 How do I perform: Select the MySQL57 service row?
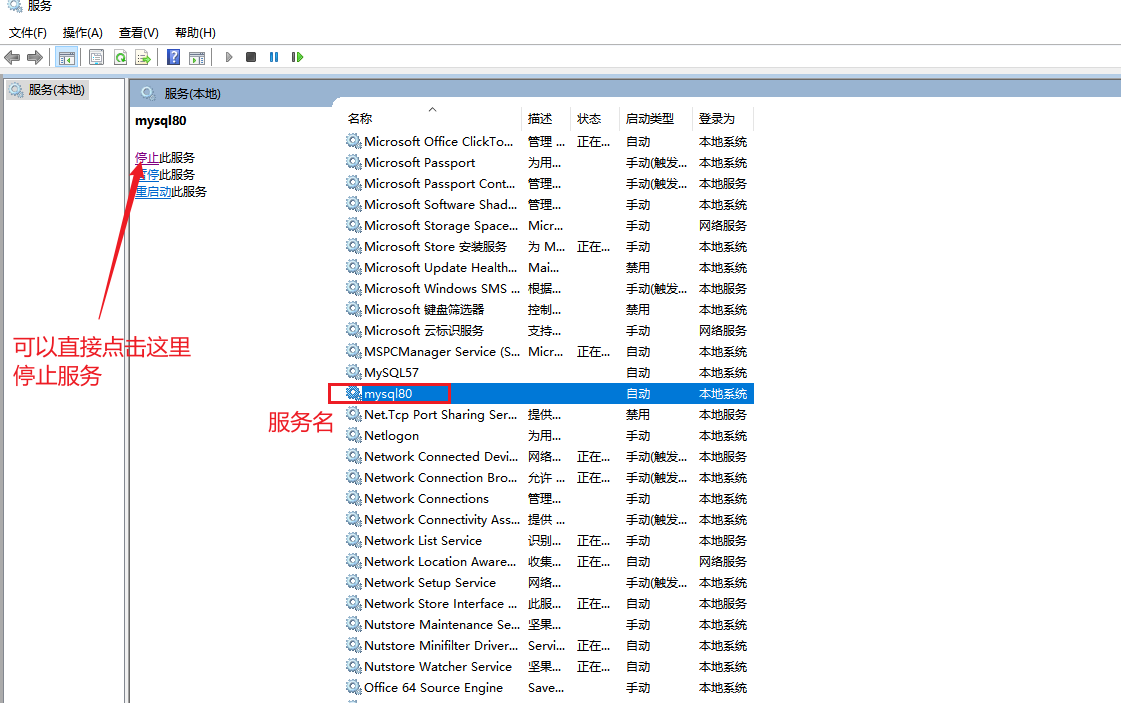[391, 373]
